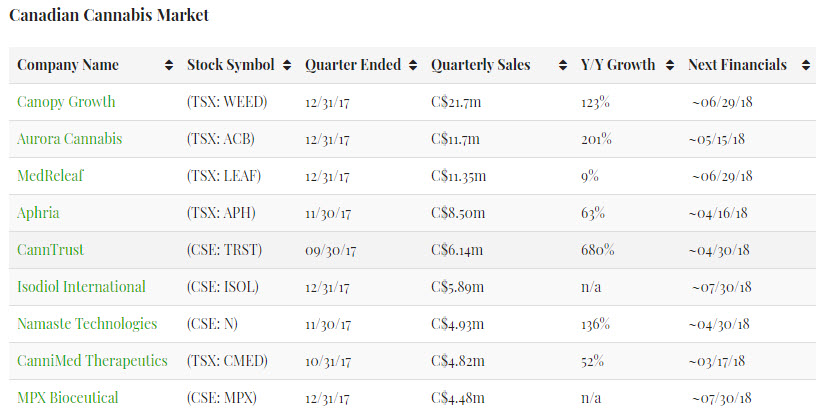Click the Aphria company link
The image size is (817, 413).
(38, 213)
